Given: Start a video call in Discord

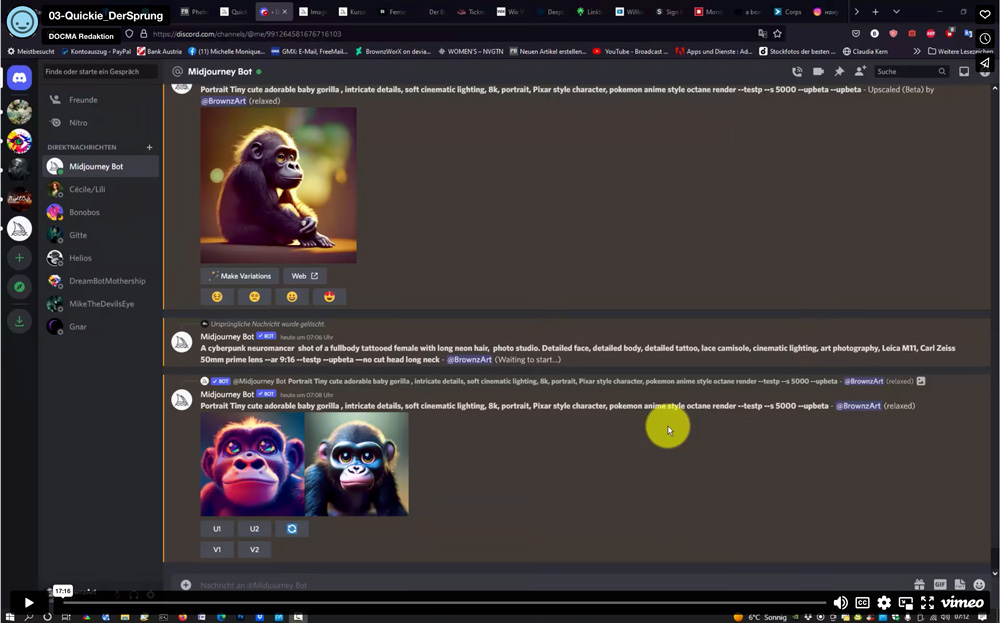Looking at the screenshot, I should (x=818, y=71).
